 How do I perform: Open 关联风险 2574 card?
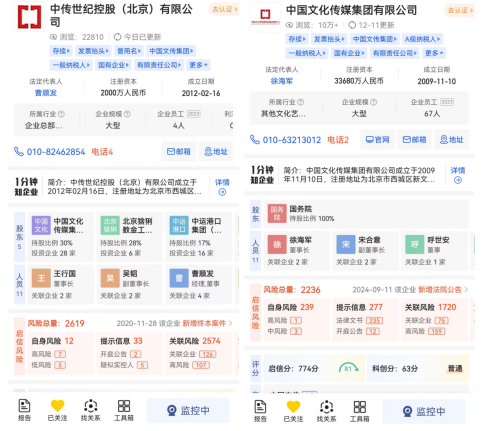point(198,353)
